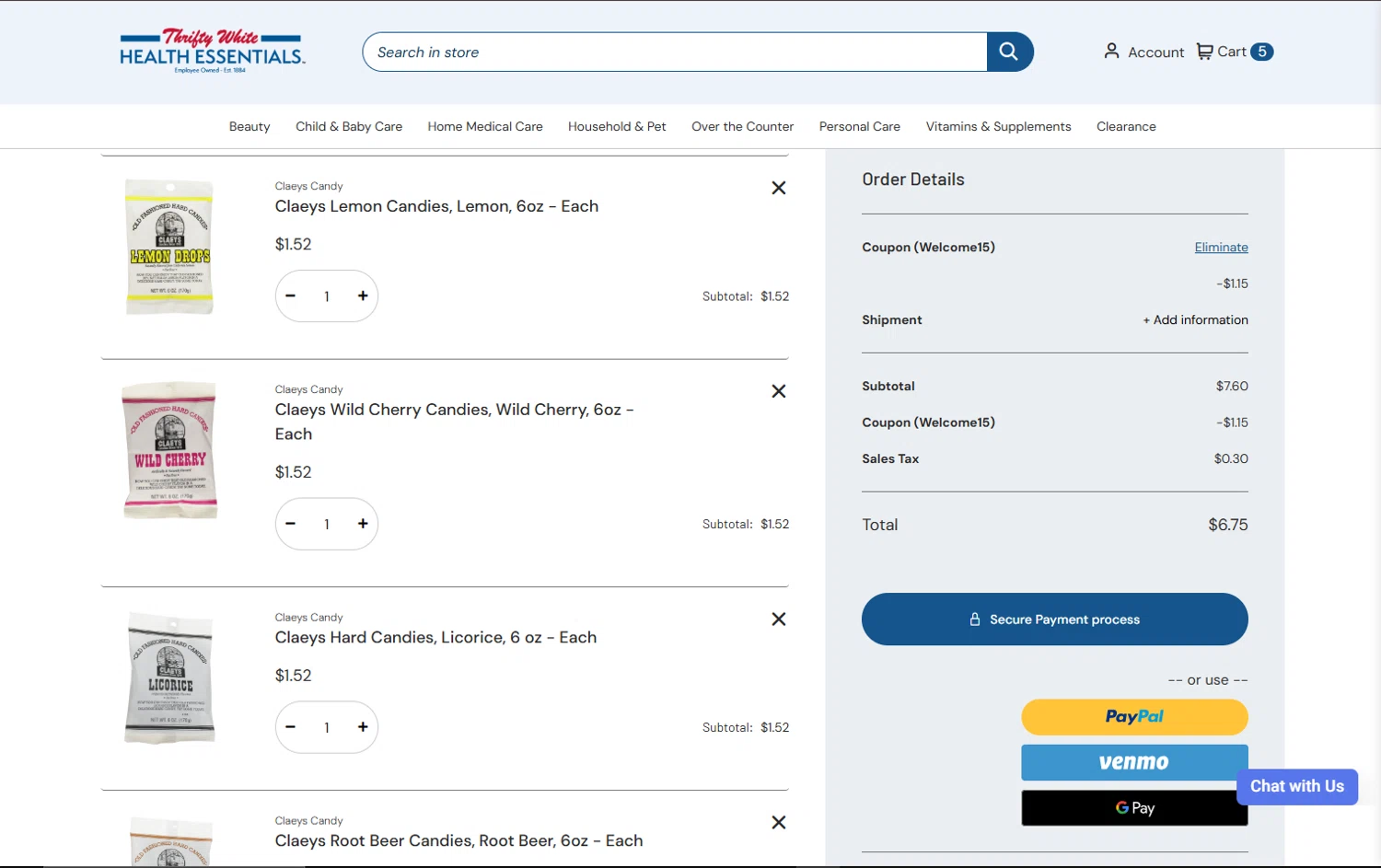1381x868 pixels.
Task: Click the Sales Tax amount $0.30
Action: [x=1231, y=458]
